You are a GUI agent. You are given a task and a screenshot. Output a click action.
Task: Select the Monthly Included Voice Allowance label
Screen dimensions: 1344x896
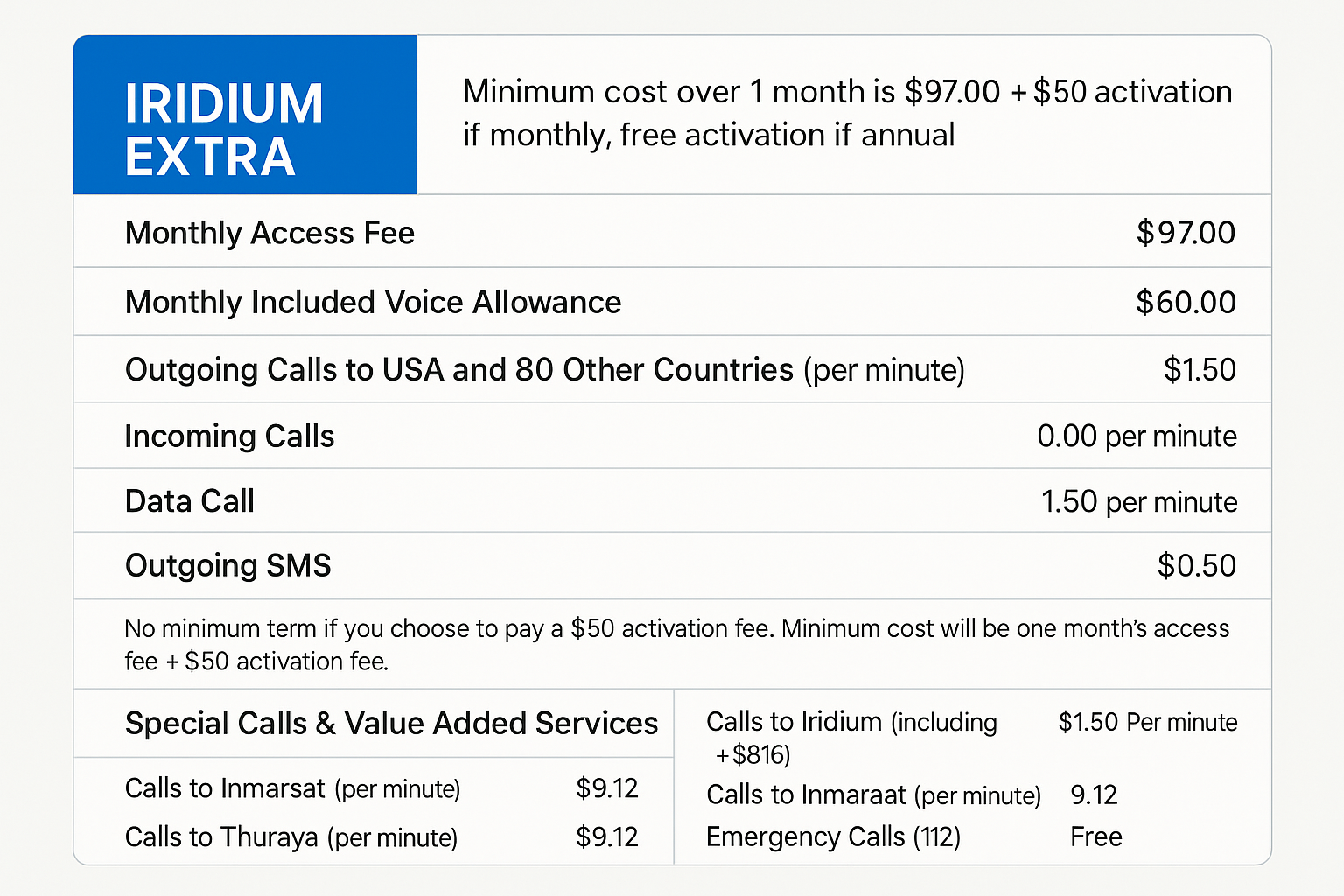pyautogui.click(x=373, y=302)
